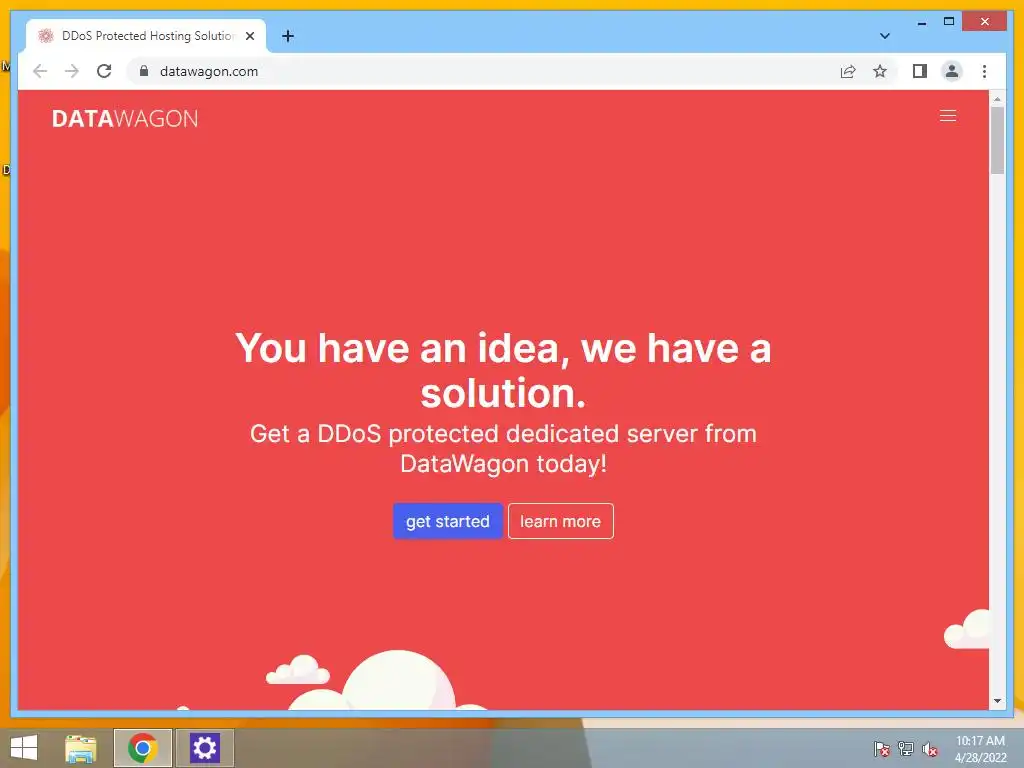Viewport: 1024px width, 768px height.
Task: Click the page scrollbar thumb
Action: tap(997, 140)
